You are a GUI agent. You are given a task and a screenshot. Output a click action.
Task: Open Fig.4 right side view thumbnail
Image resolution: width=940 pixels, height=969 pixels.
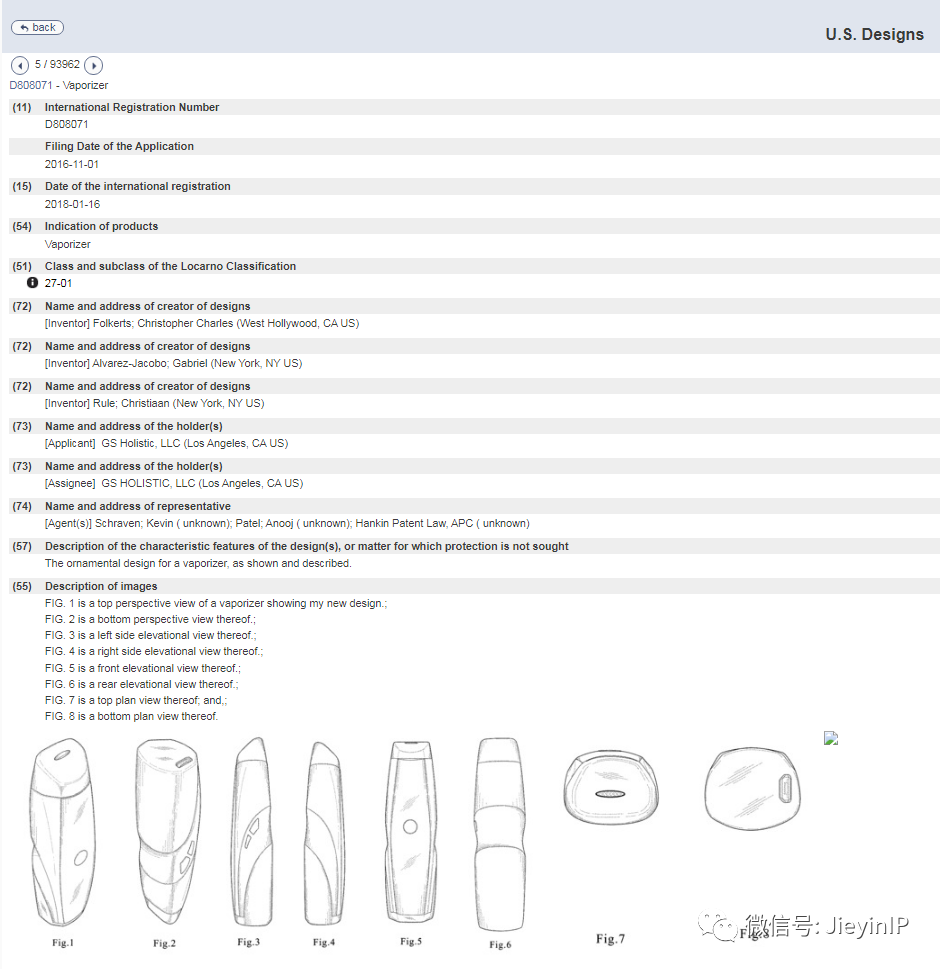pos(324,833)
